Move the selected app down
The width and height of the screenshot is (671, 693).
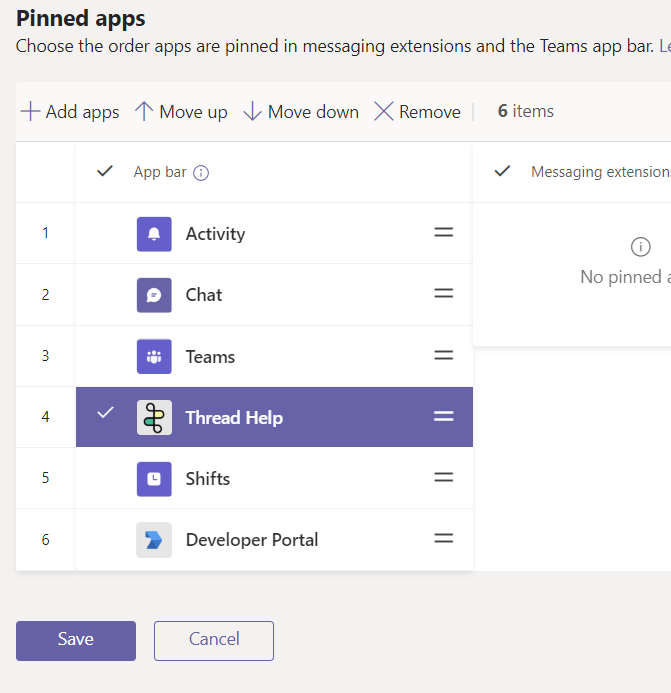[301, 112]
